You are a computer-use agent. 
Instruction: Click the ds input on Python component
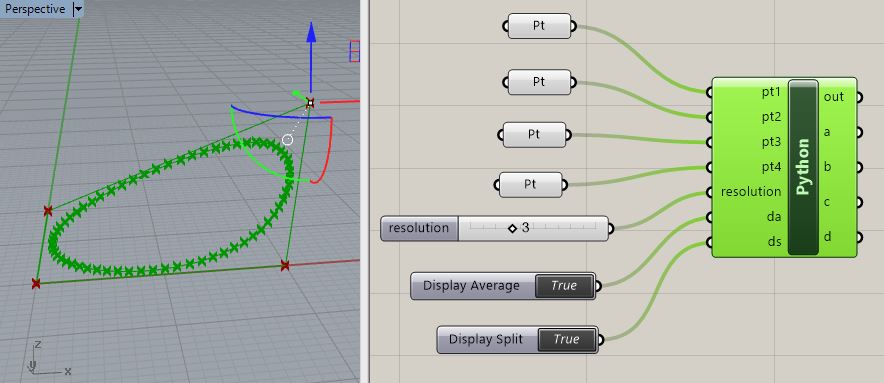[x=774, y=241]
